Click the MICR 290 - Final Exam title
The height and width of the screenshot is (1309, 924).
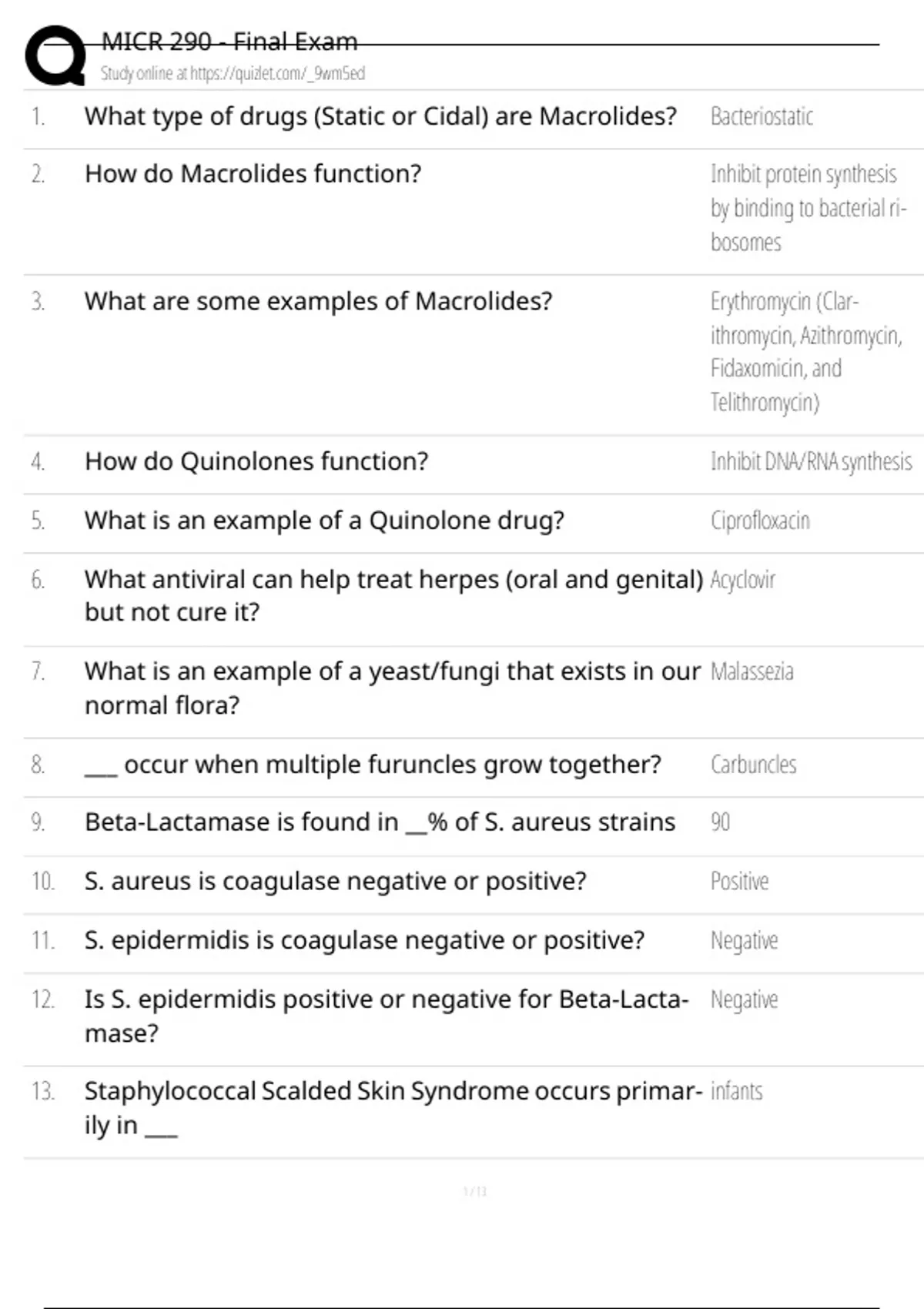[229, 42]
